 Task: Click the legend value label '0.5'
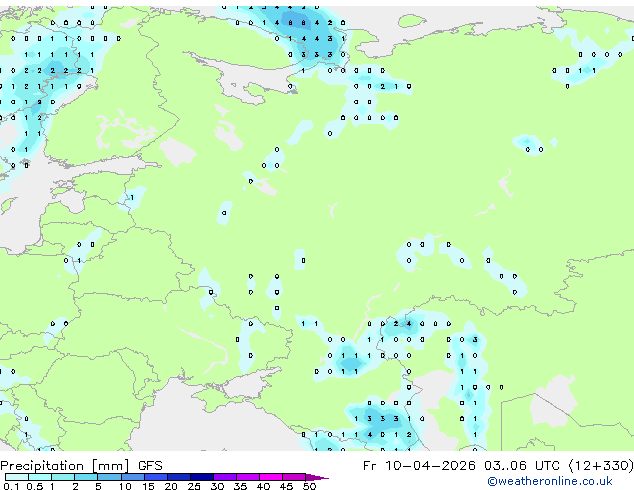coord(35,486)
